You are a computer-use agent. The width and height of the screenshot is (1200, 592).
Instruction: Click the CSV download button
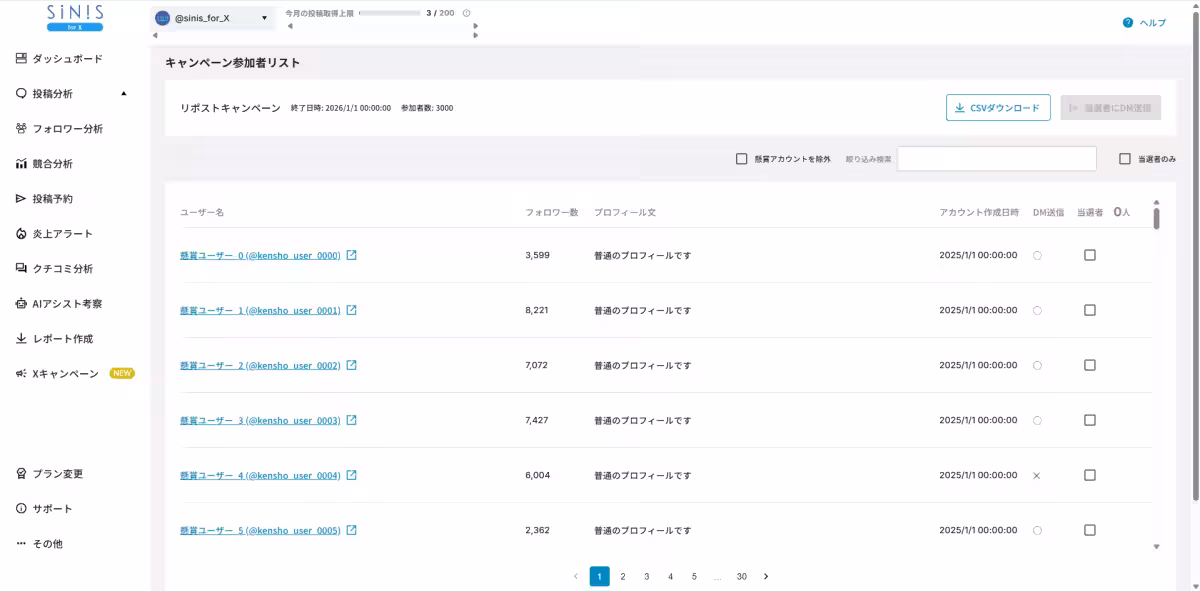(997, 108)
